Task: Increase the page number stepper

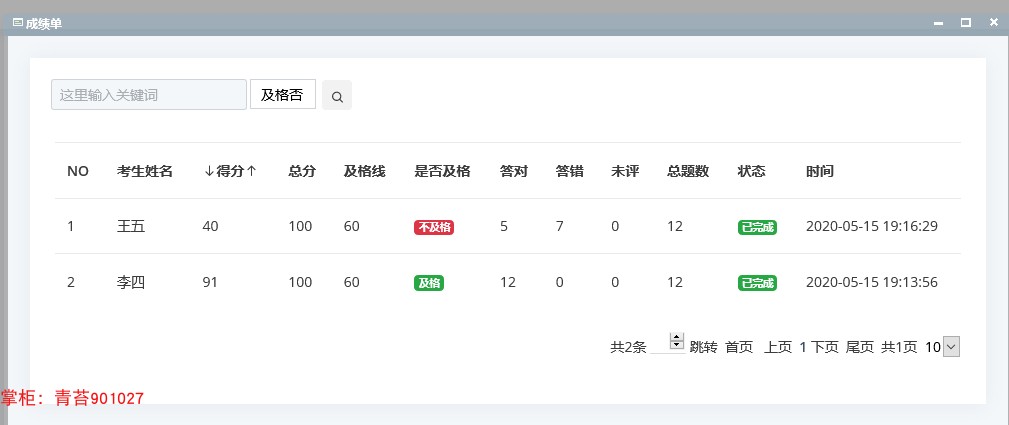Action: tap(676, 337)
